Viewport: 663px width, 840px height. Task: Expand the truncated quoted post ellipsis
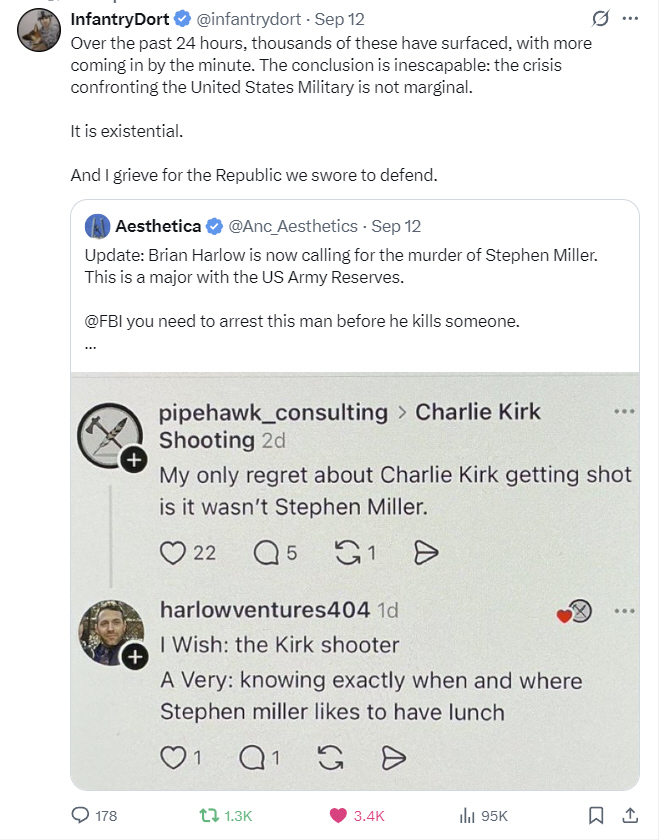pos(91,346)
